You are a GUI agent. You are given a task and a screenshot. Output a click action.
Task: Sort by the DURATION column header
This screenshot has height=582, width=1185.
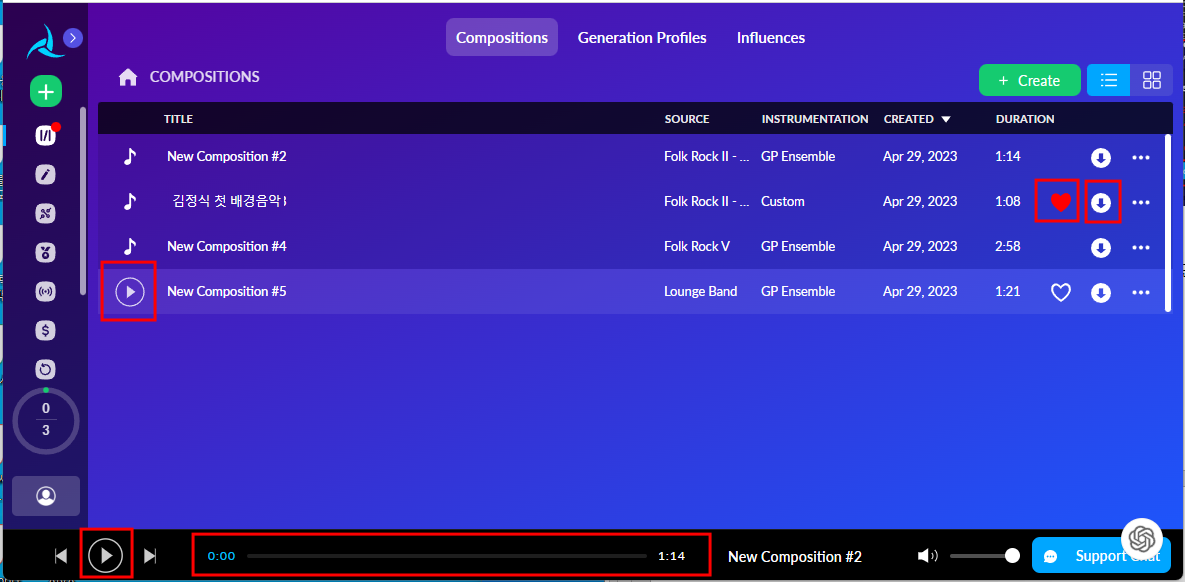pos(1025,119)
